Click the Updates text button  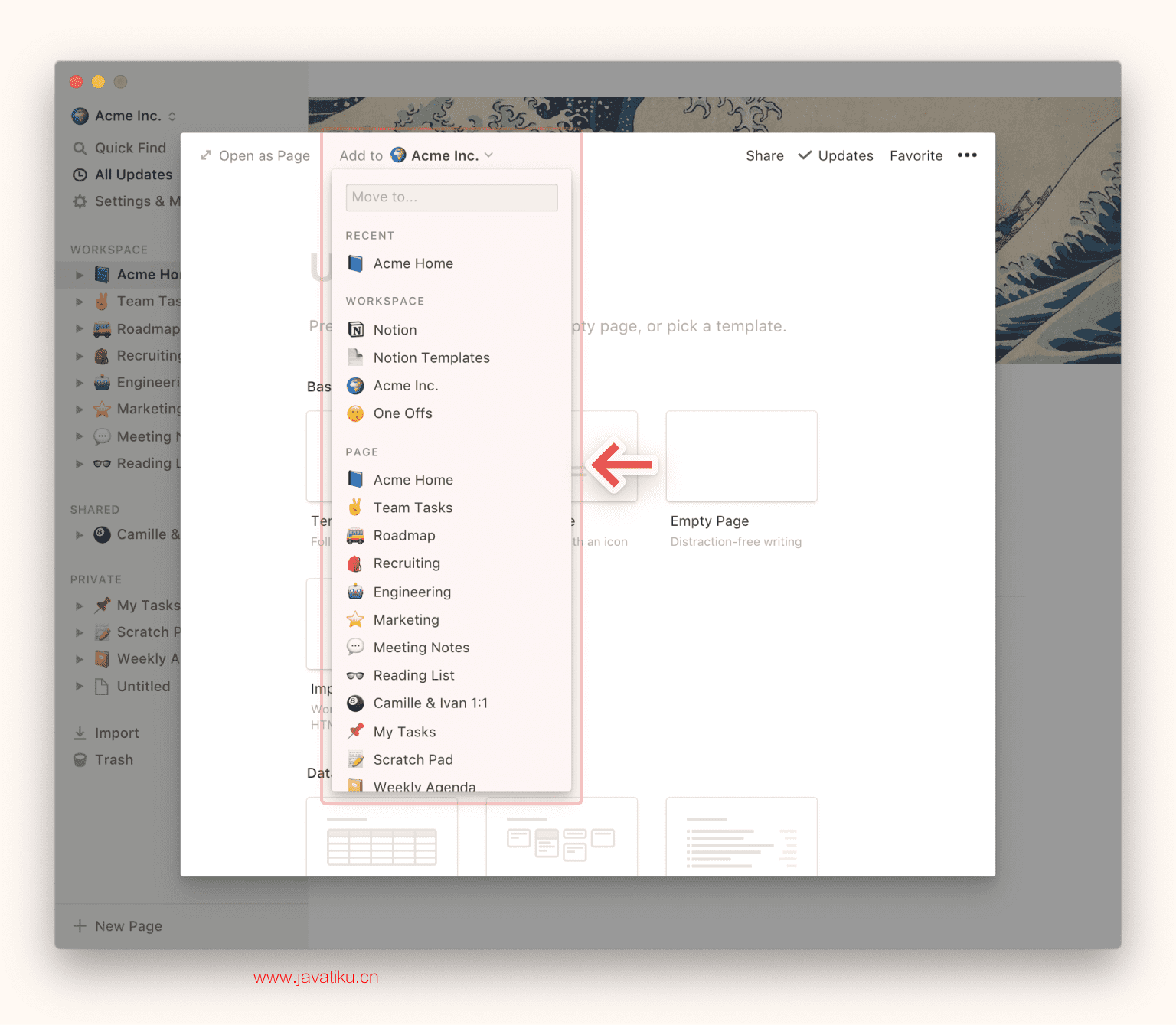coord(845,155)
